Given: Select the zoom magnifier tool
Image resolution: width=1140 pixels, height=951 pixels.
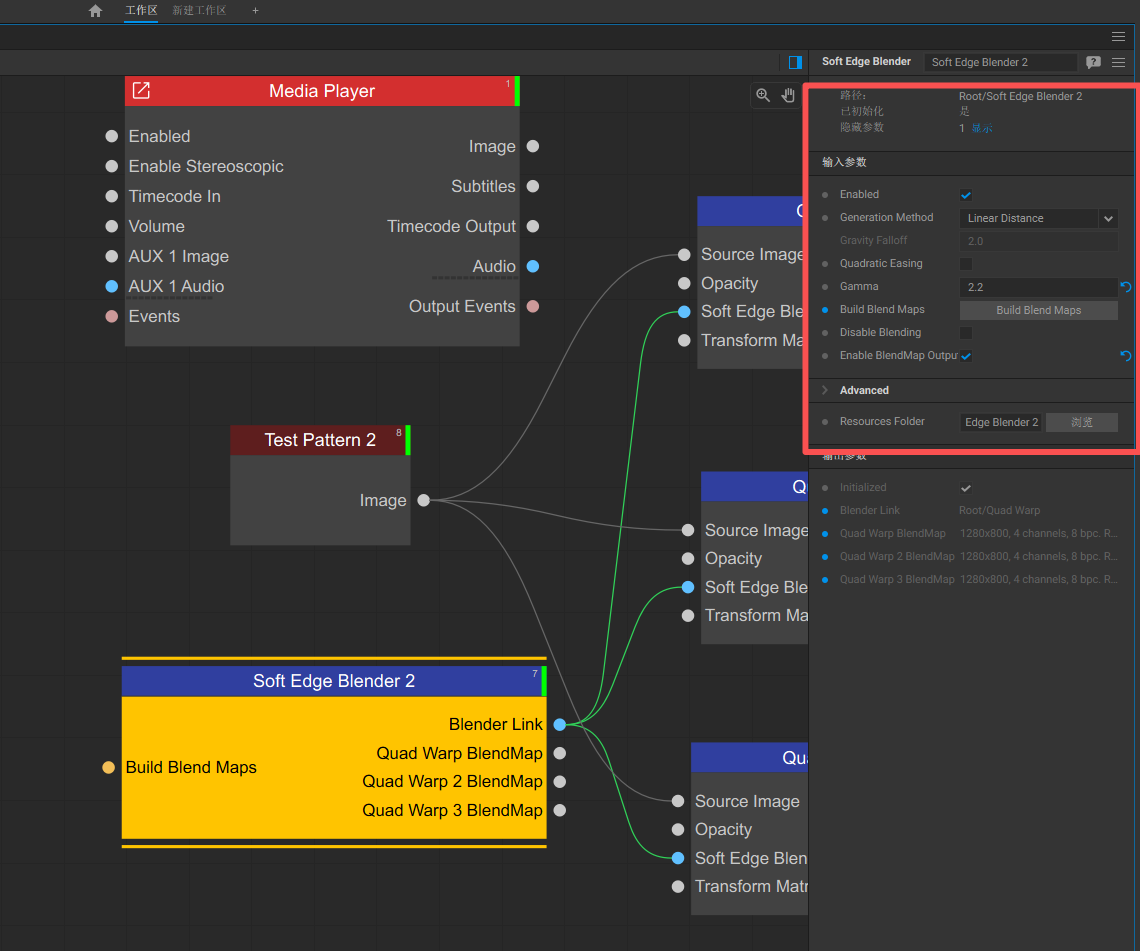Looking at the screenshot, I should pos(763,95).
